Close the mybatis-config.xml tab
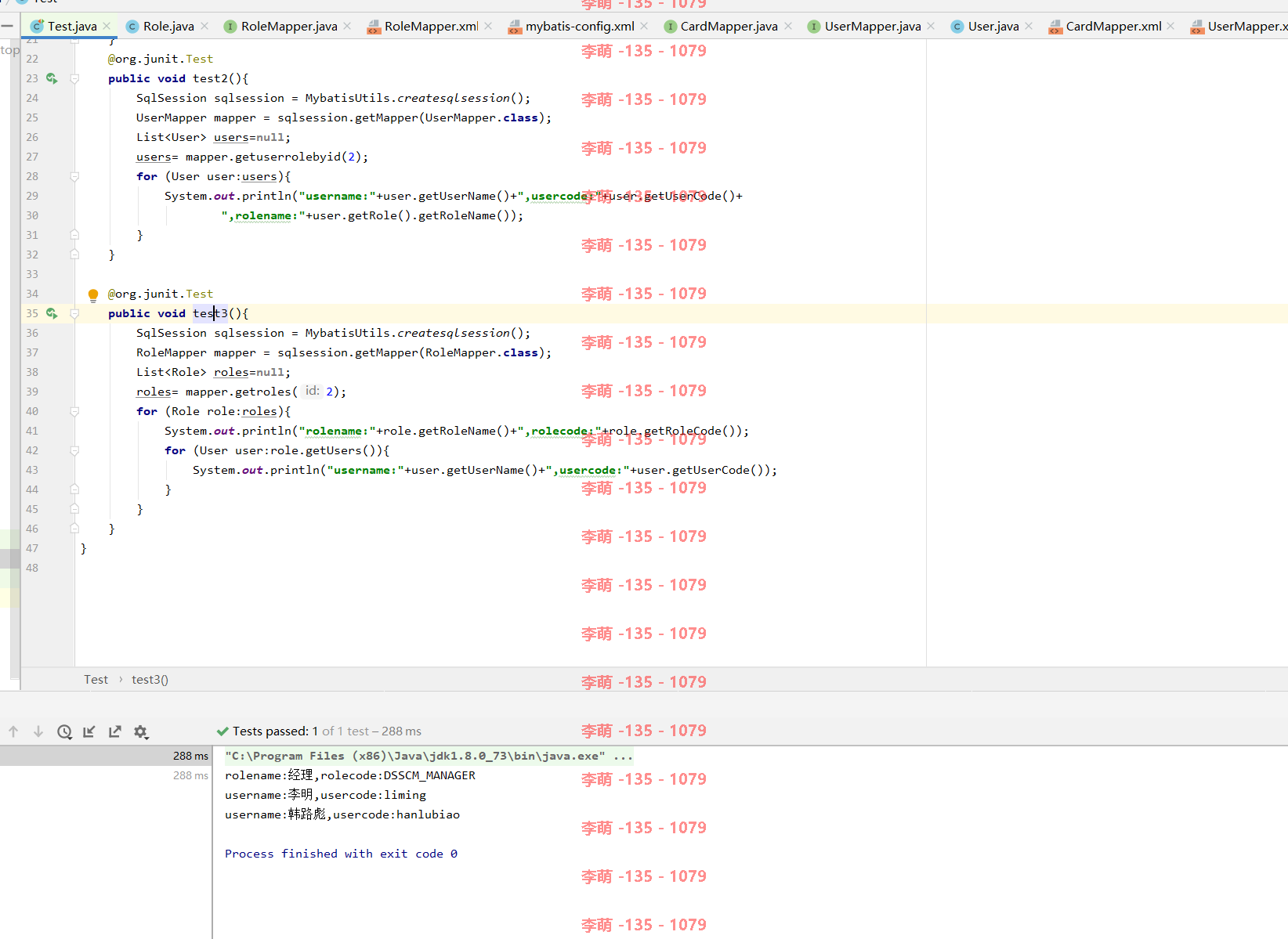The width and height of the screenshot is (1288, 939). 644,26
